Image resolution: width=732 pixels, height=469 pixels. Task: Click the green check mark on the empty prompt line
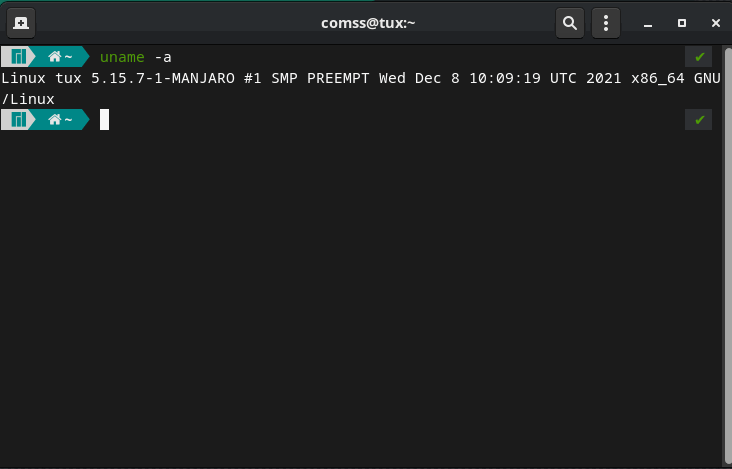(699, 120)
